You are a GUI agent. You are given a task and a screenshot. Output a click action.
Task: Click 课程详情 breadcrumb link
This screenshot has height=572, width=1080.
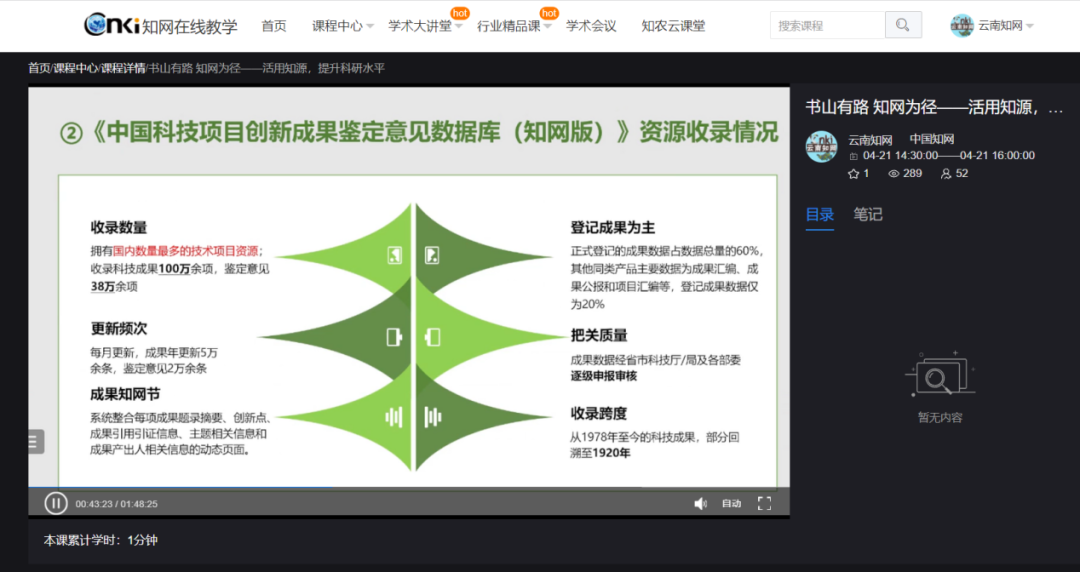(123, 68)
